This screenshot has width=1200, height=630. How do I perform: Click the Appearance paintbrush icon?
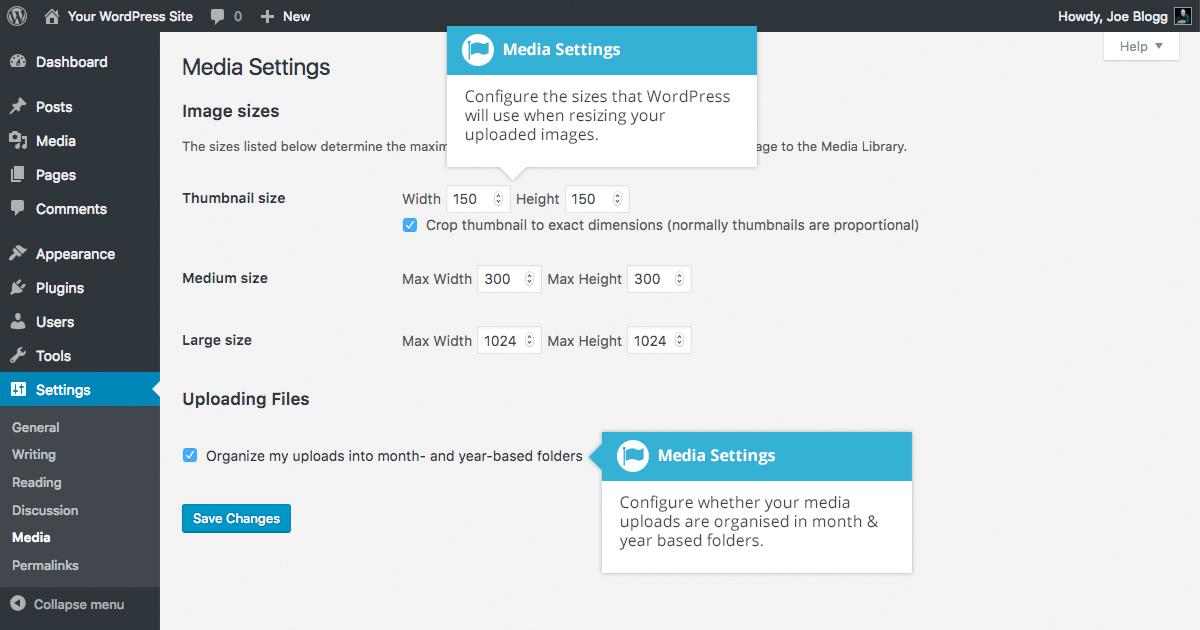pos(18,254)
